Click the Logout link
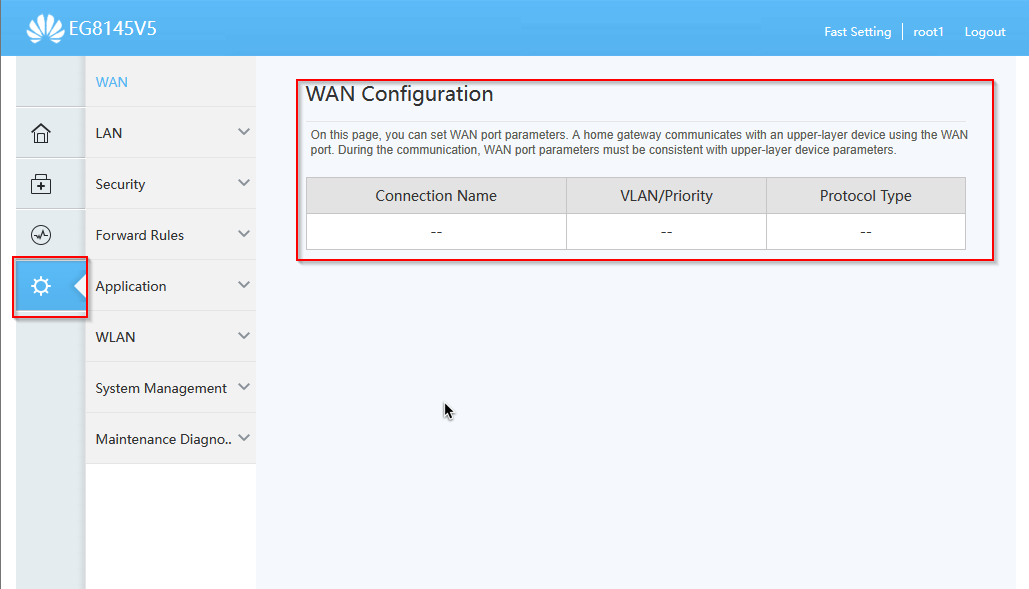1029x589 pixels. tap(984, 31)
